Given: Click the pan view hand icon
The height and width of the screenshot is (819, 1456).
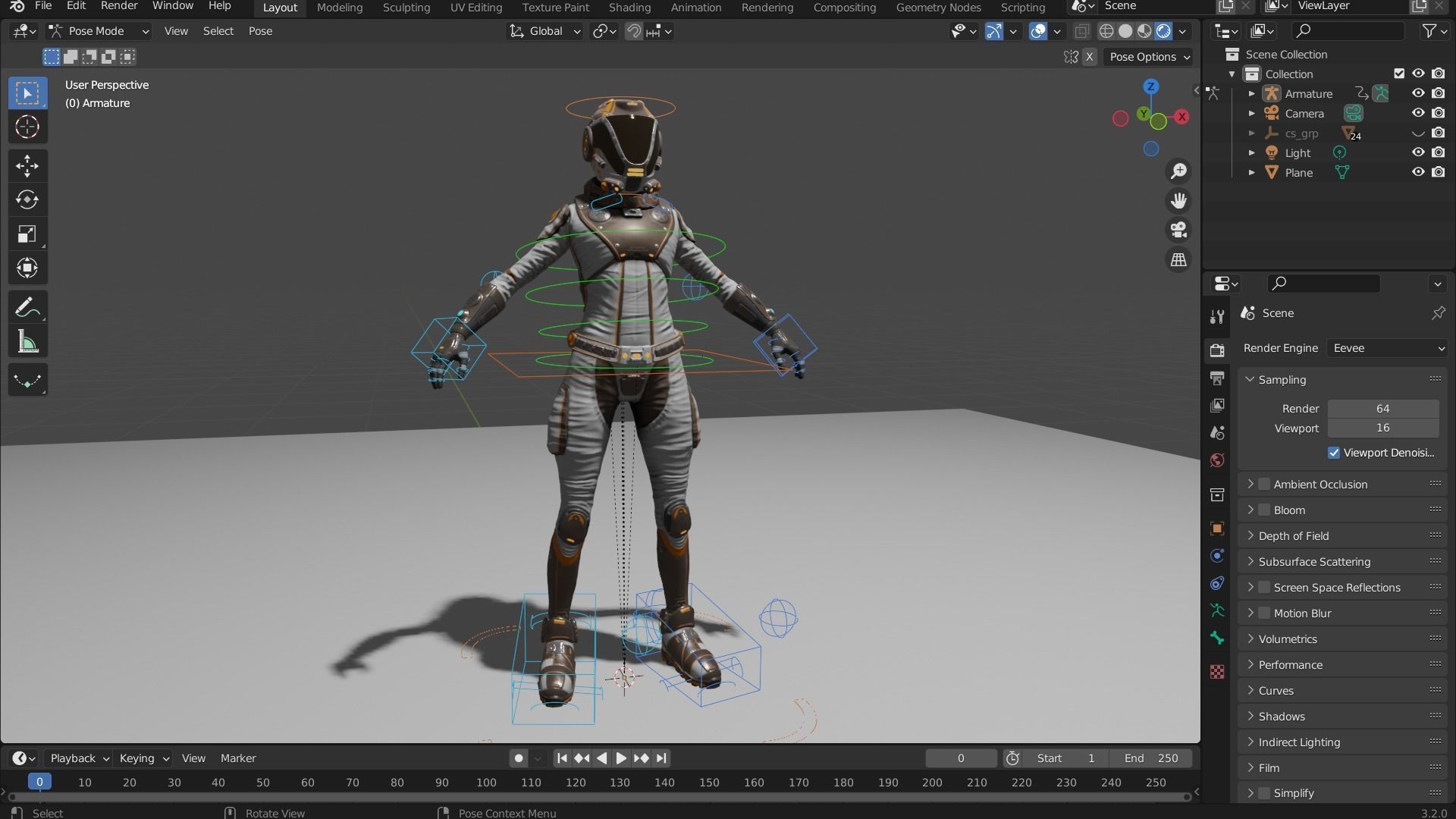Looking at the screenshot, I should tap(1178, 201).
